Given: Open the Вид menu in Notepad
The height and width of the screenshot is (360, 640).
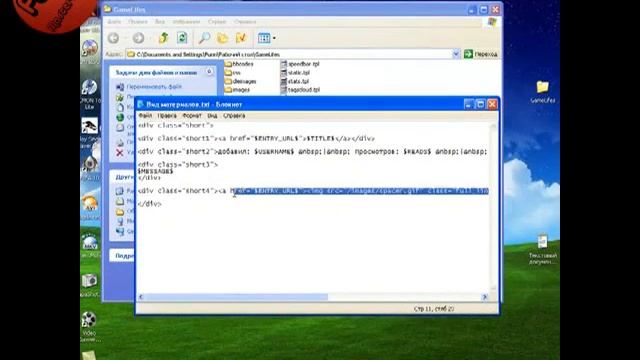Looking at the screenshot, I should point(212,116).
